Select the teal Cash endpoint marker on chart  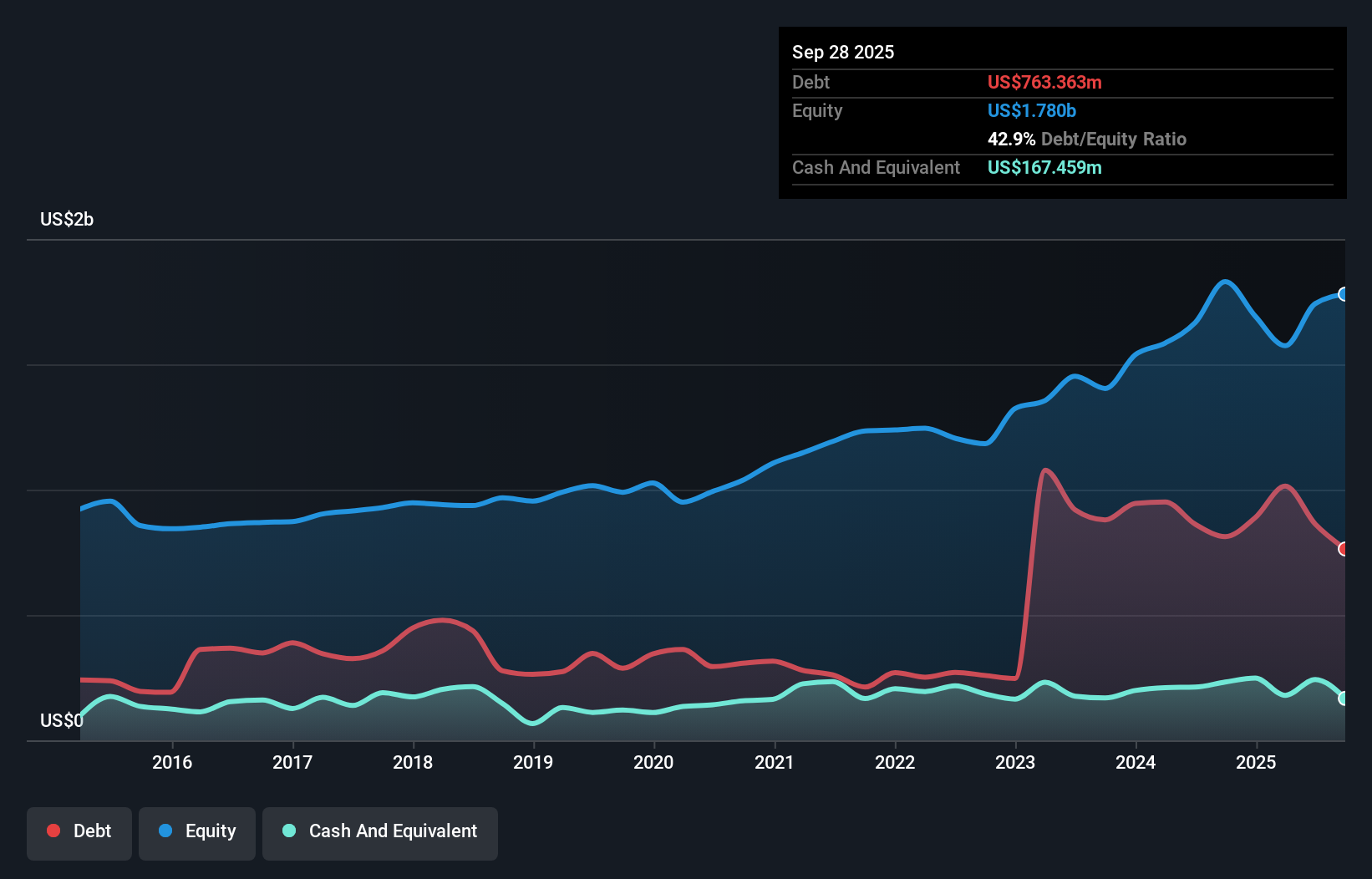pyautogui.click(x=1344, y=699)
